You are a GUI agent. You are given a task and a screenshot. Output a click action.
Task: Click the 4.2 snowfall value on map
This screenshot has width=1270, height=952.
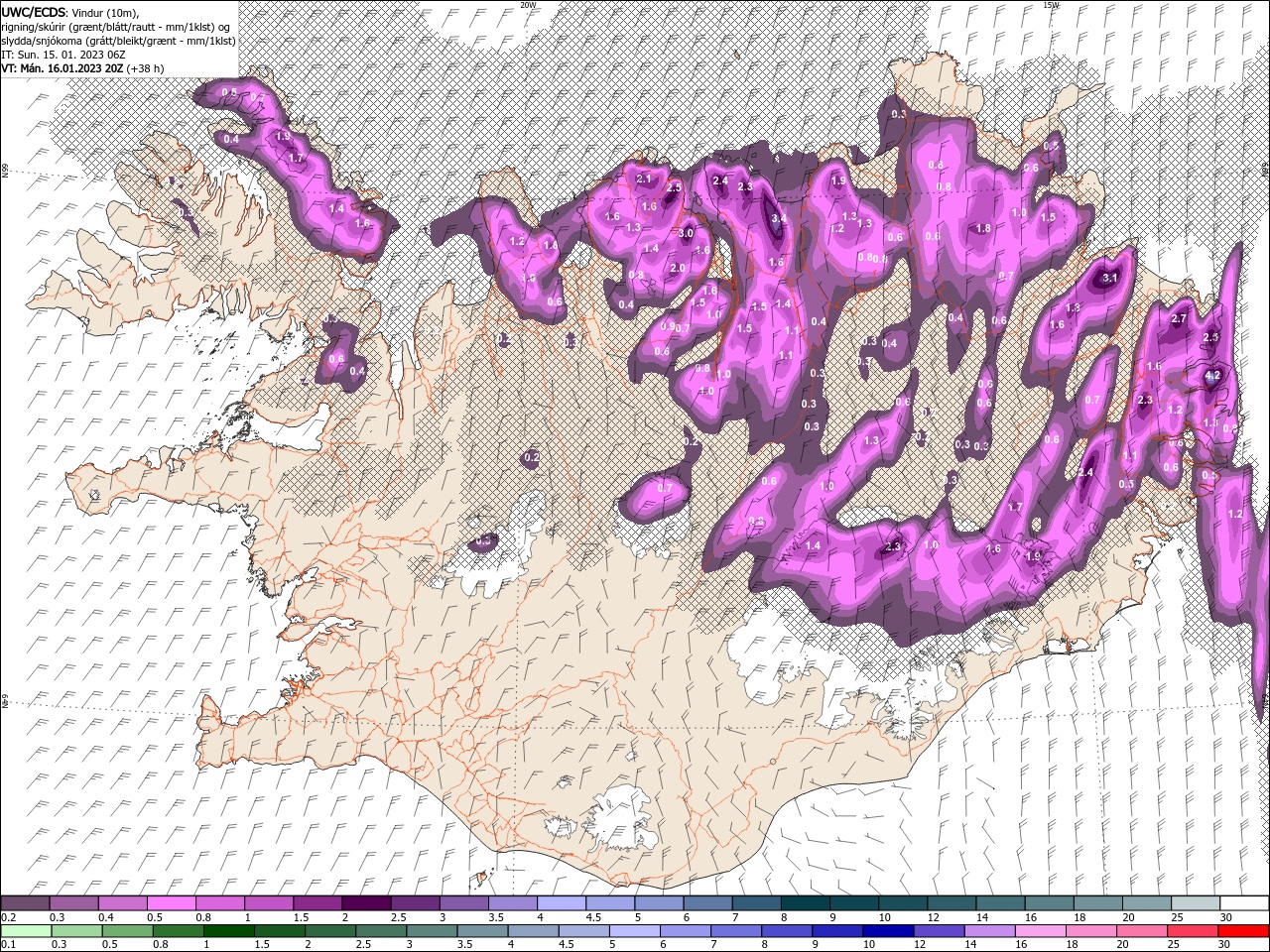coord(1212,377)
